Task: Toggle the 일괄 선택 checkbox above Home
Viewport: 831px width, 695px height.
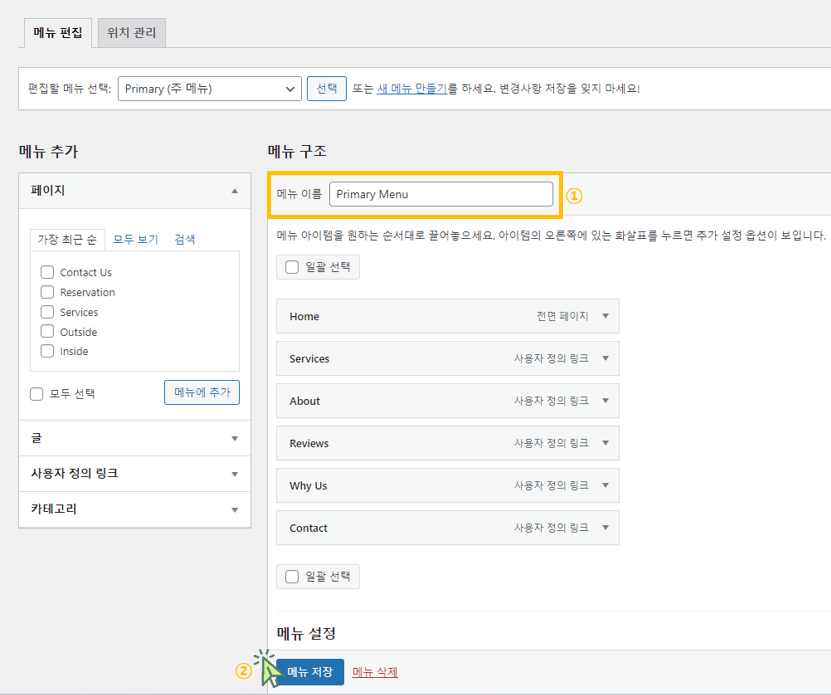Action: pyautogui.click(x=292, y=267)
